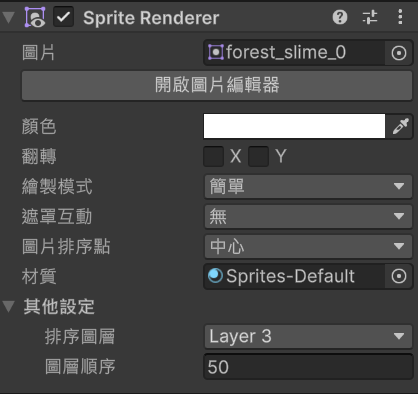The height and width of the screenshot is (394, 418).
Task: Enable the flip X checkbox
Action: coord(213,156)
